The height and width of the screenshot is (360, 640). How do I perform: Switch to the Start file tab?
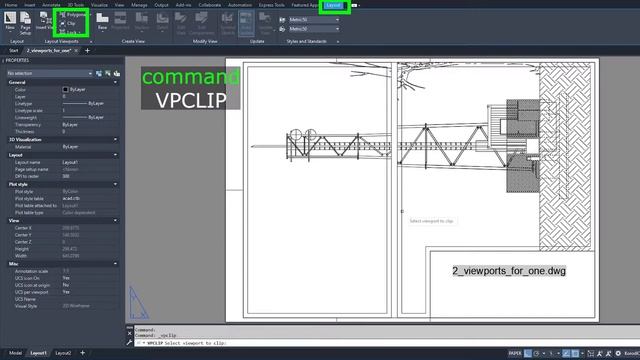coord(14,51)
